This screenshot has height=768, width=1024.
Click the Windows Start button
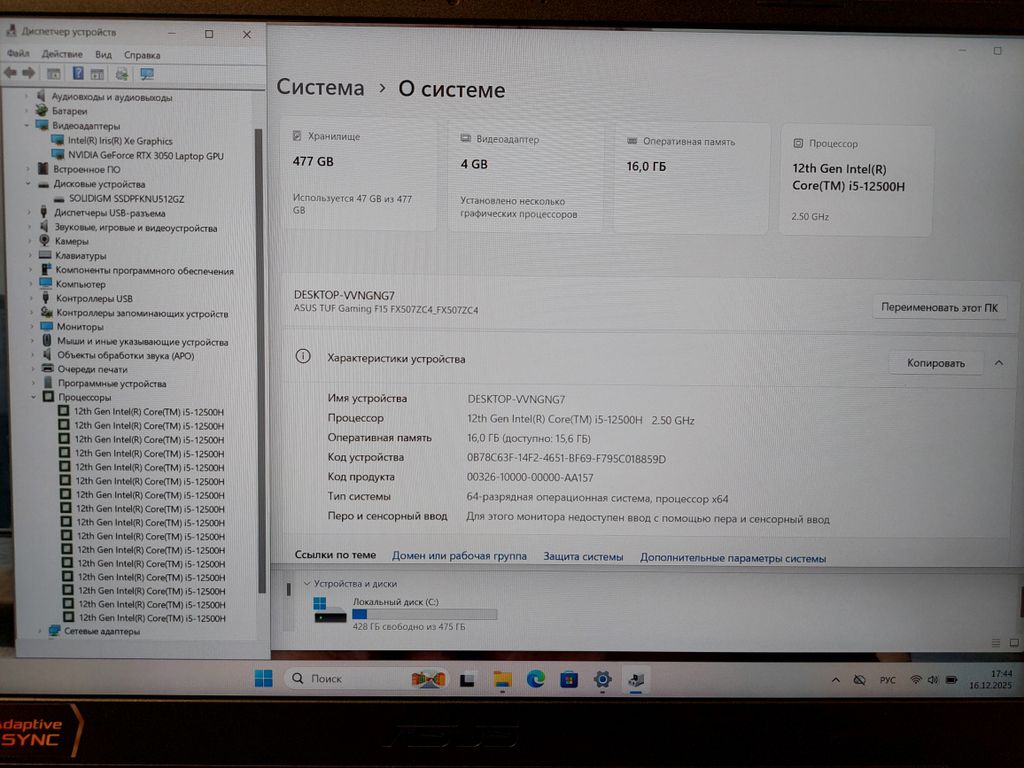pos(263,679)
